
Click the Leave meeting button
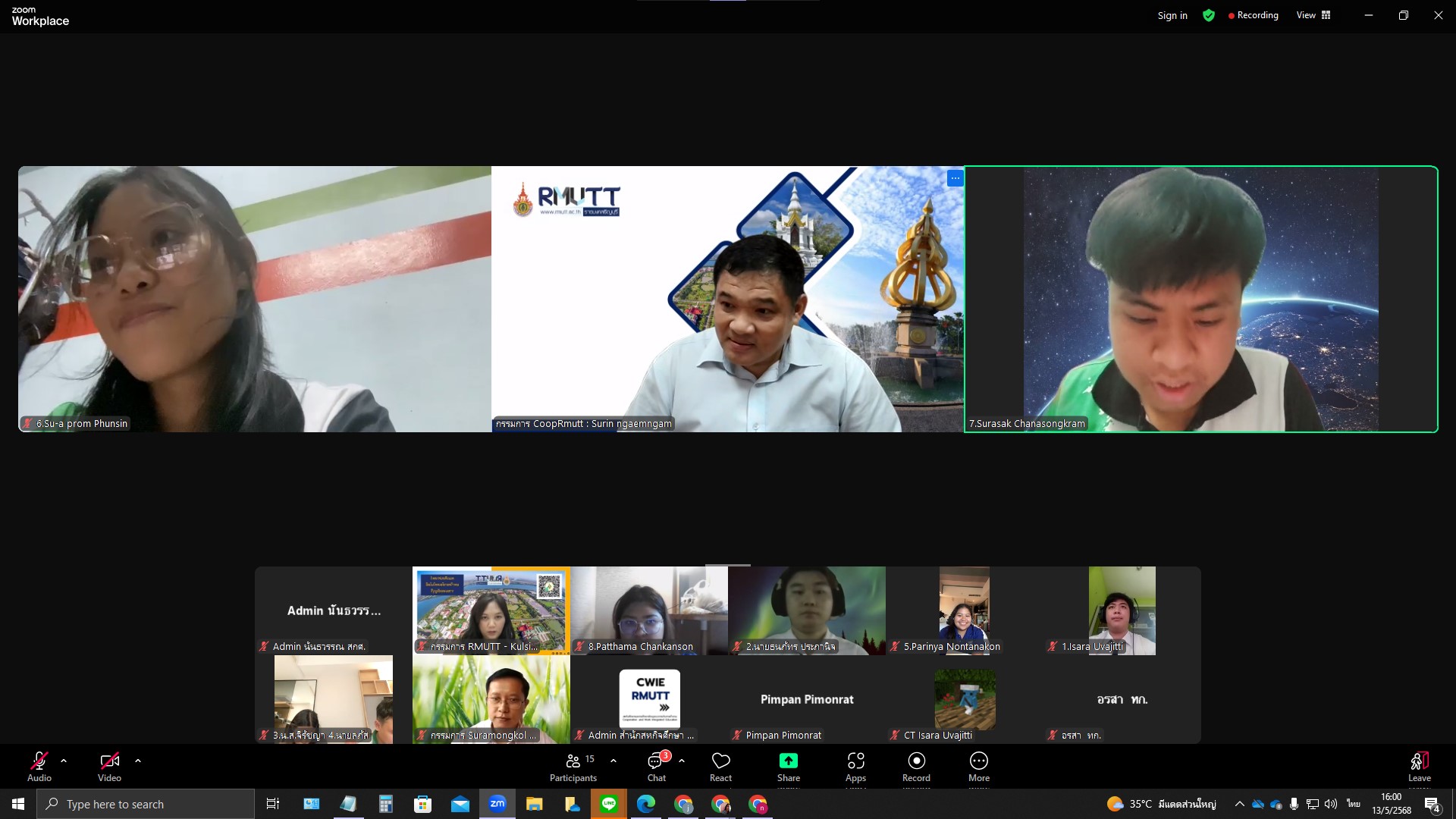(1420, 766)
